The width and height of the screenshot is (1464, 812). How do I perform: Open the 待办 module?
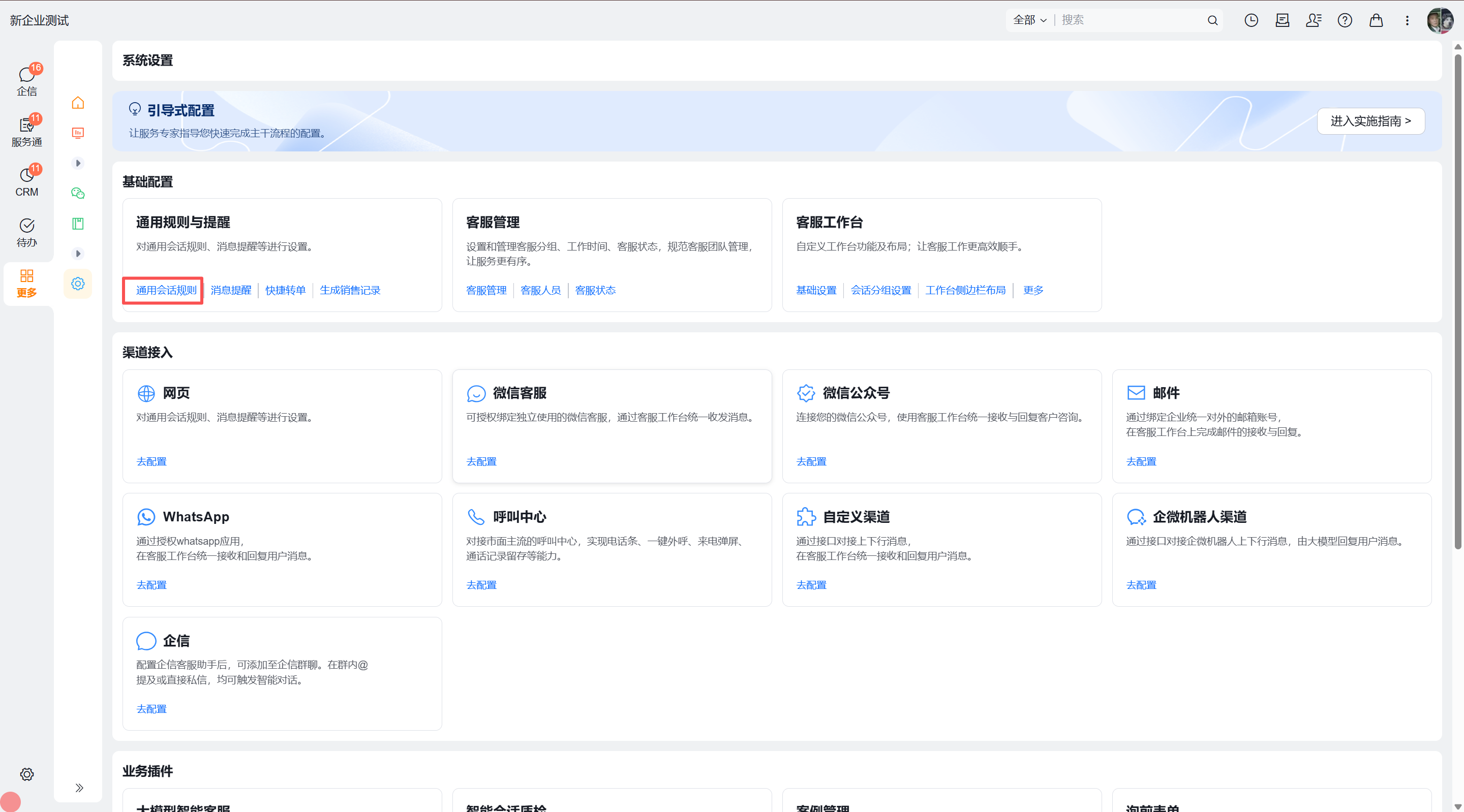tap(27, 232)
